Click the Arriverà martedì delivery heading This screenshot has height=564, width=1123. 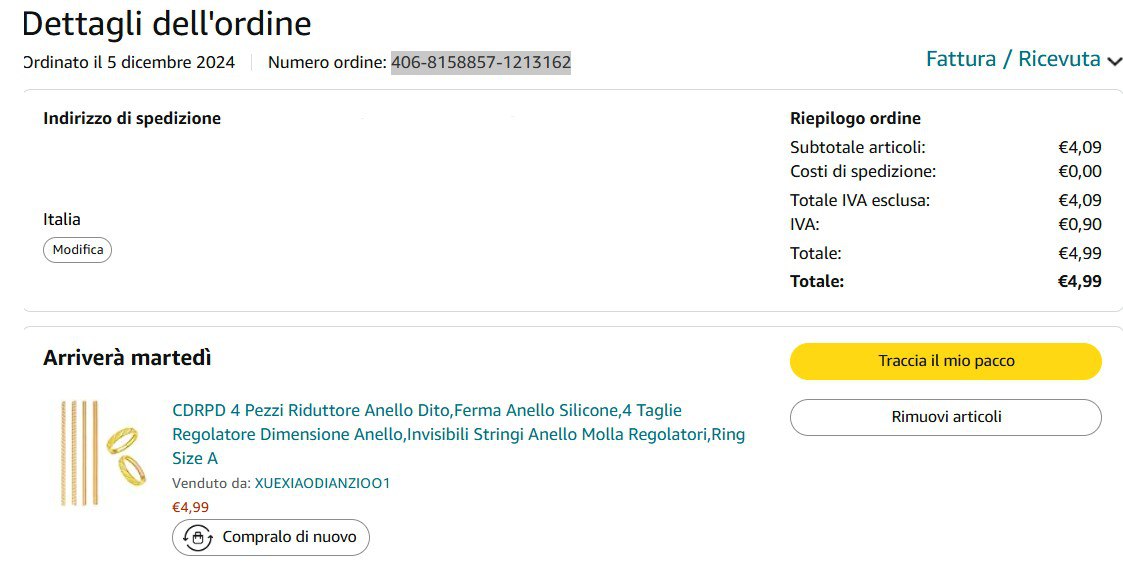pyautogui.click(x=127, y=358)
